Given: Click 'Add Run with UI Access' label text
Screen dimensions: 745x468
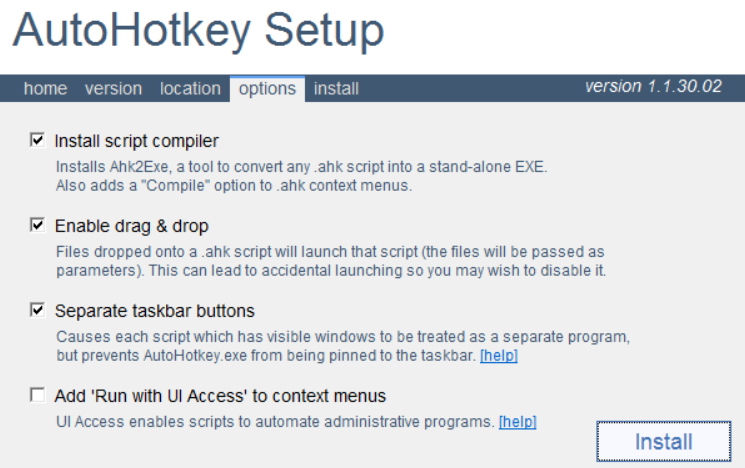Looking at the screenshot, I should tap(220, 396).
